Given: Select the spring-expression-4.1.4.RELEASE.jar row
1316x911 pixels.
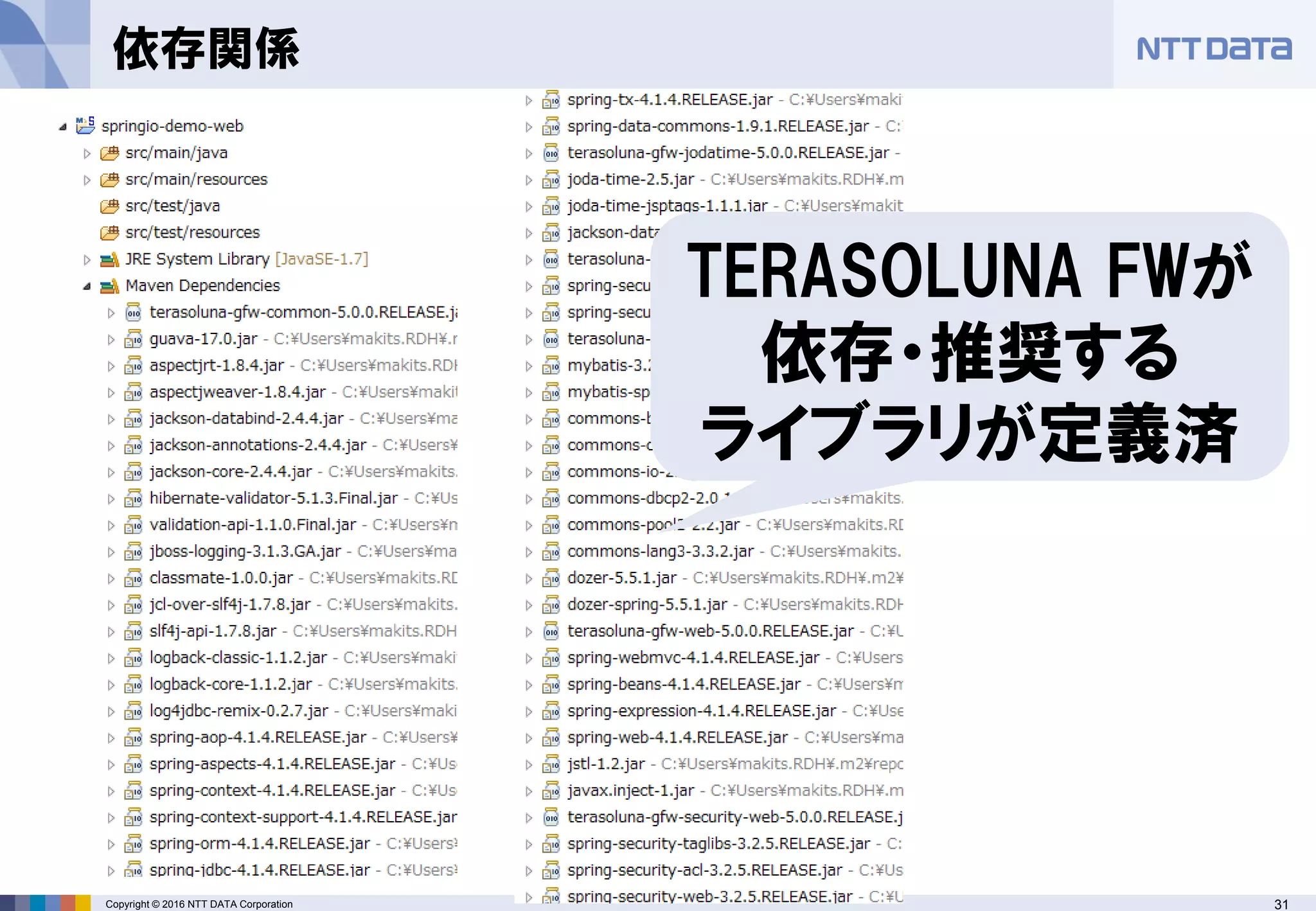Looking at the screenshot, I should pos(714,711).
